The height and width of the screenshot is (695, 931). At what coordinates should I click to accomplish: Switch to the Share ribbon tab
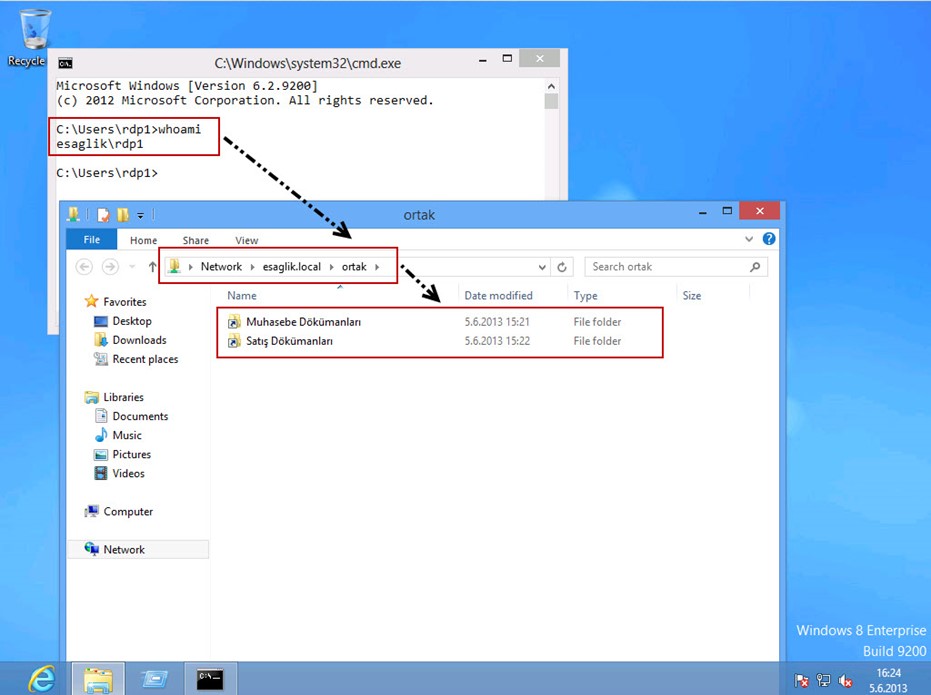point(195,240)
